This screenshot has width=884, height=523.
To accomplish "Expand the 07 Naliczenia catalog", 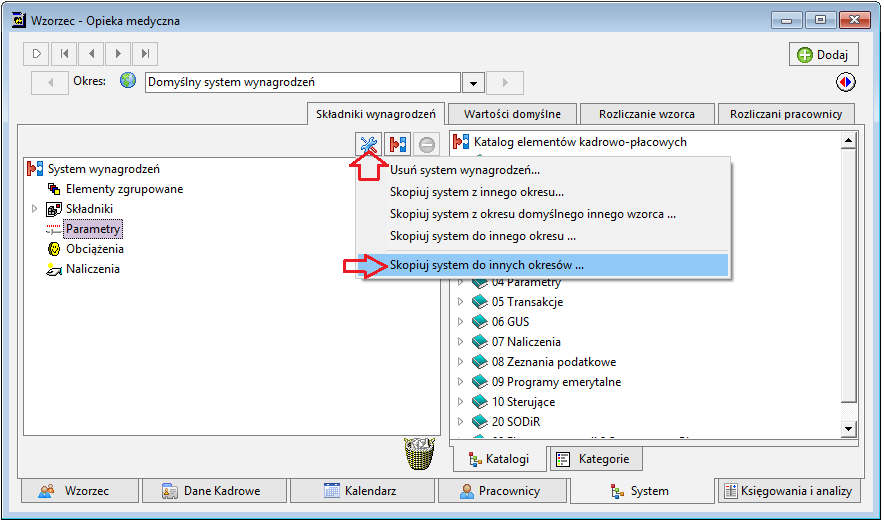I will (461, 342).
